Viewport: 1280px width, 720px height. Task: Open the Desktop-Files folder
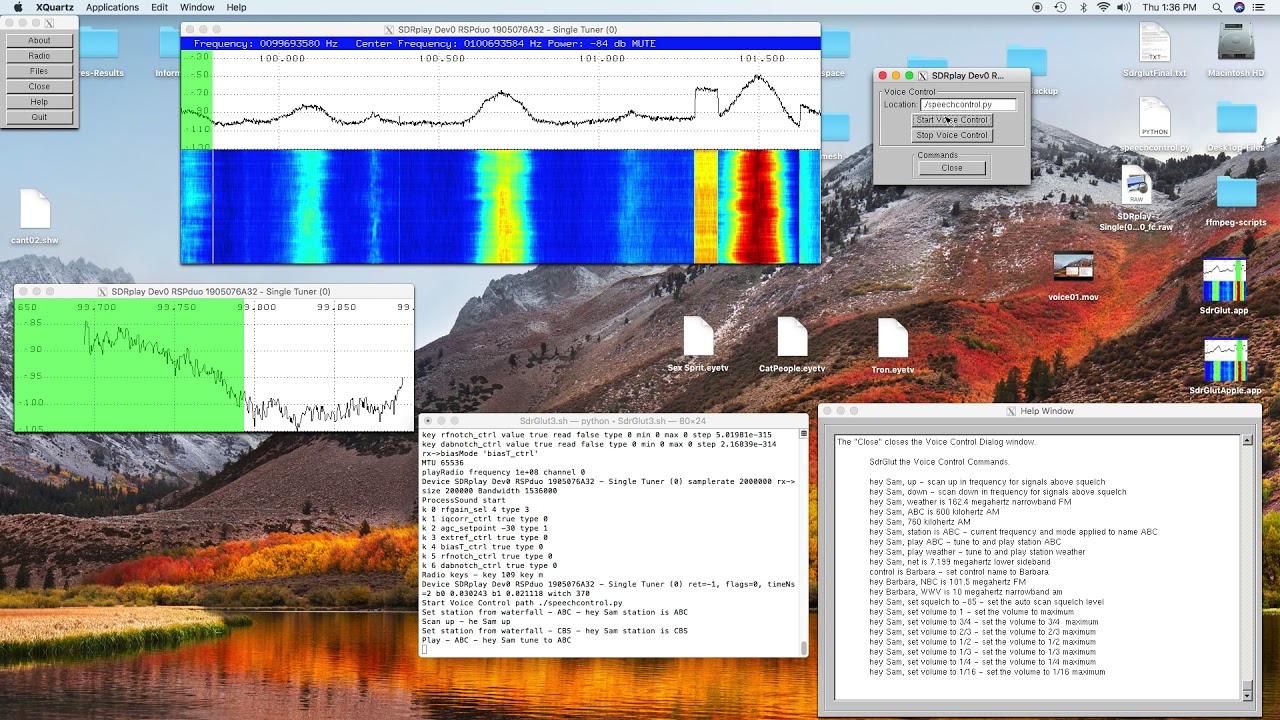[1236, 118]
